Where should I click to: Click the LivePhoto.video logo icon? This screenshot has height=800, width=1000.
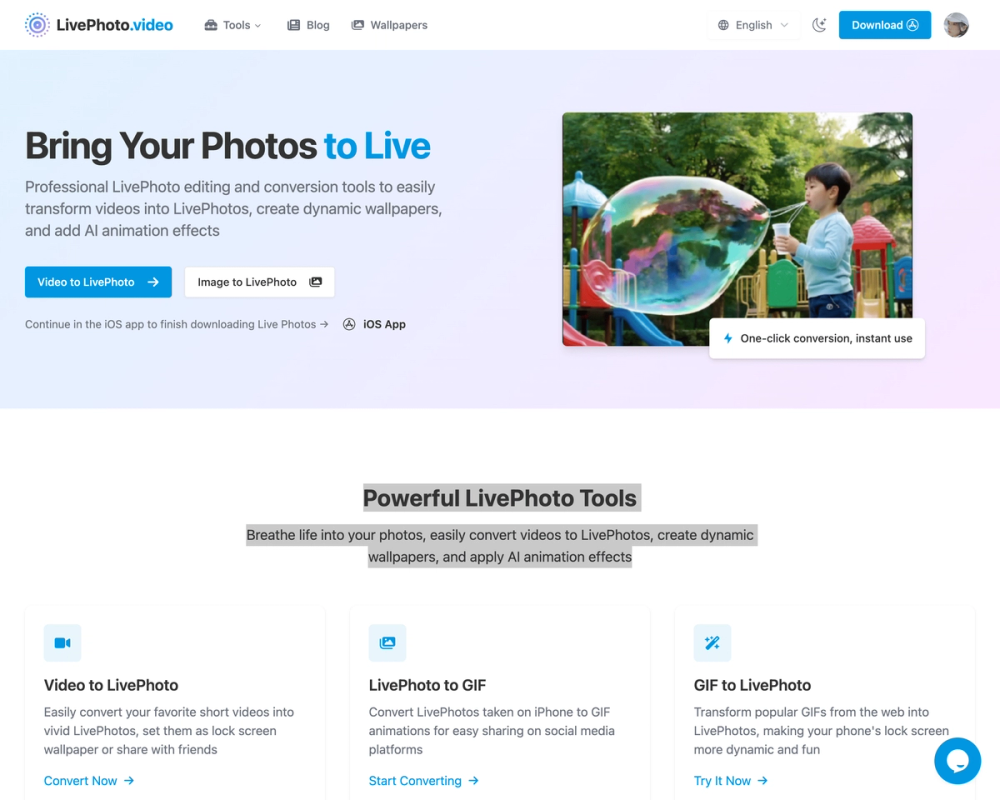[x=37, y=25]
